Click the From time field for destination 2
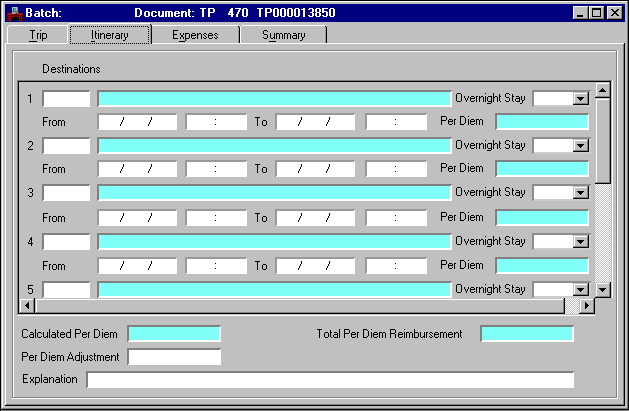629x411 pixels. point(216,169)
